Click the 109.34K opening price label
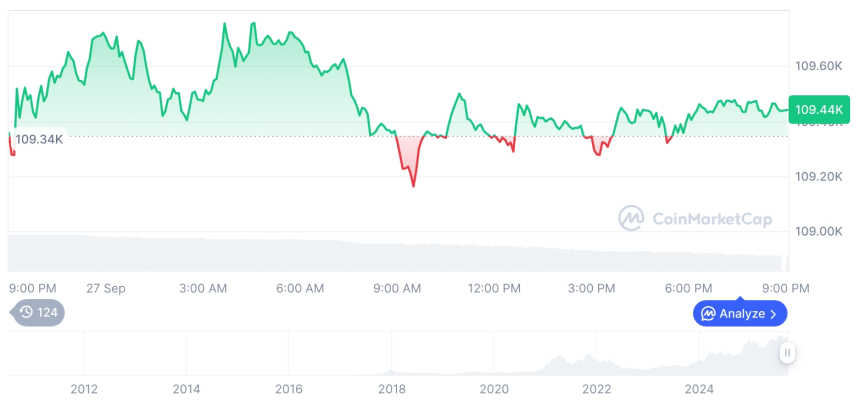The height and width of the screenshot is (401, 860). click(39, 139)
